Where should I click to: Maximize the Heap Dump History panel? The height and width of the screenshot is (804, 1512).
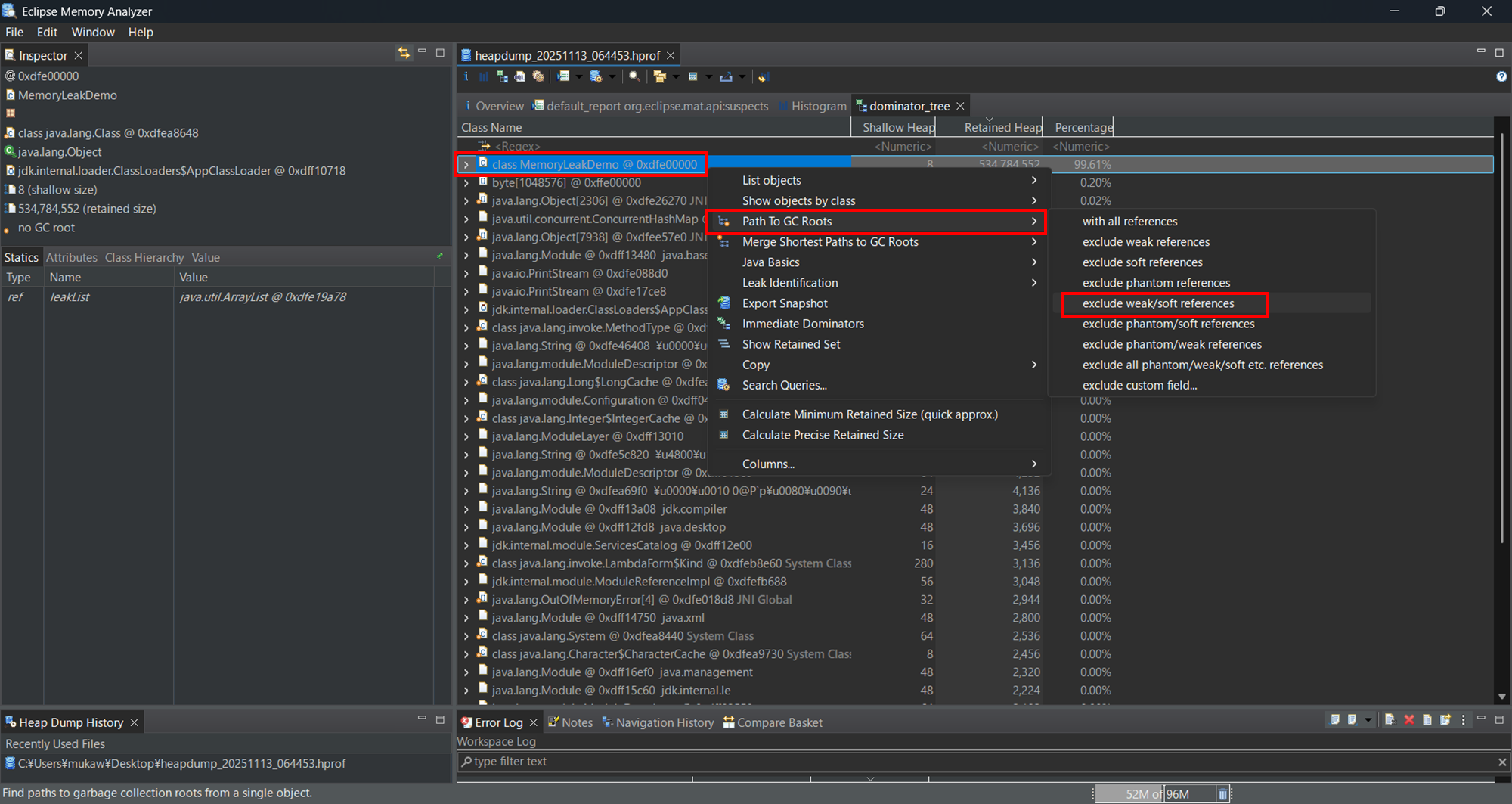441,721
